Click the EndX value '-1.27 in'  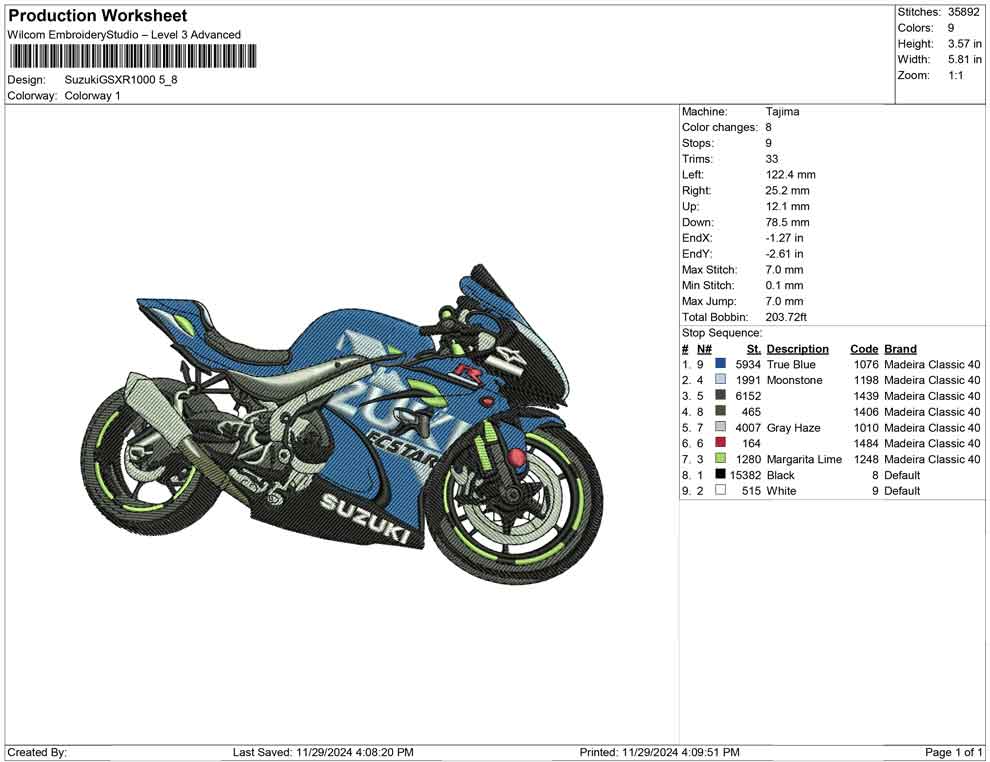[784, 238]
